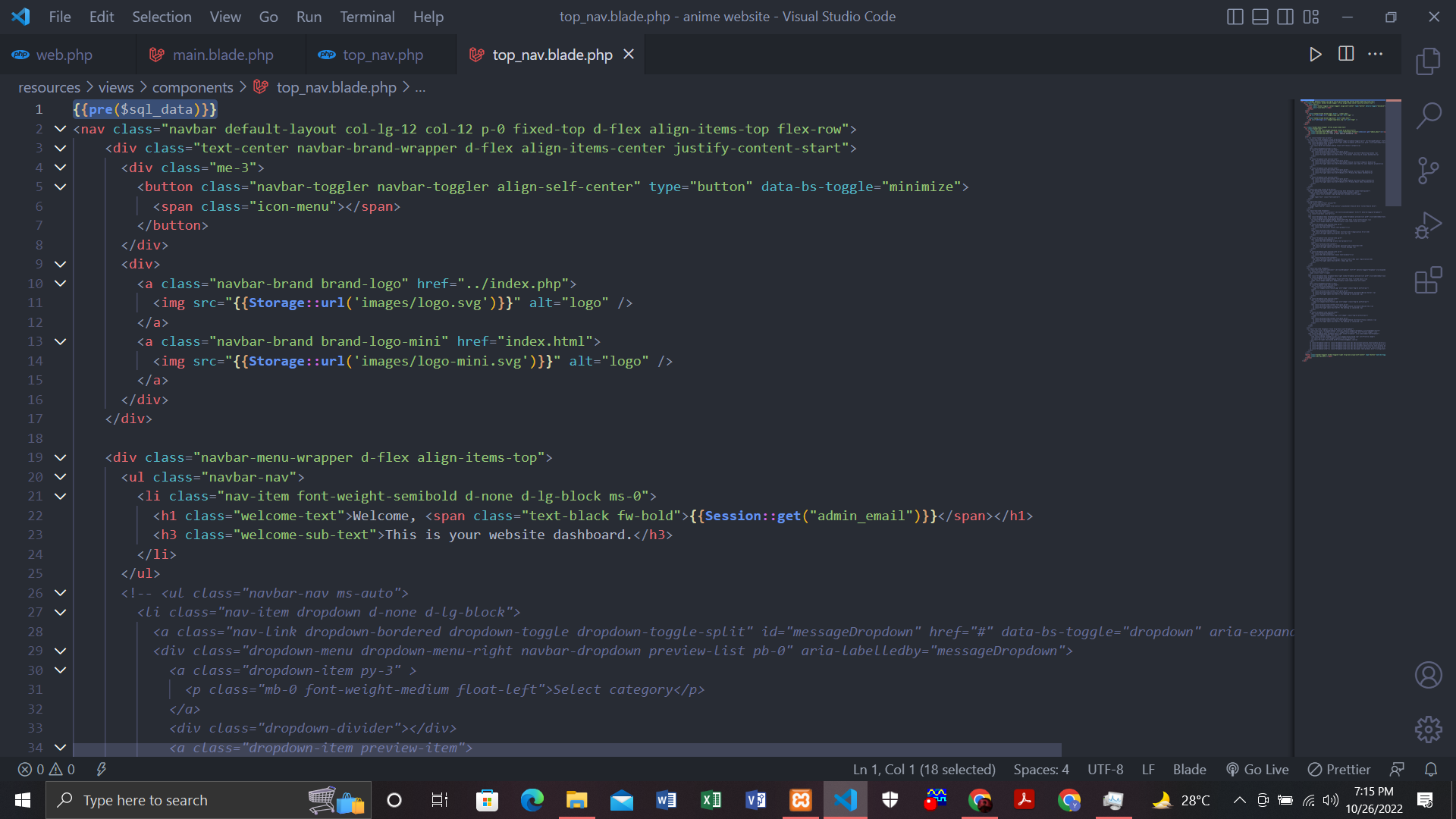Screen dimensions: 1456x819
Task: Open the Run menu
Action: (x=309, y=17)
